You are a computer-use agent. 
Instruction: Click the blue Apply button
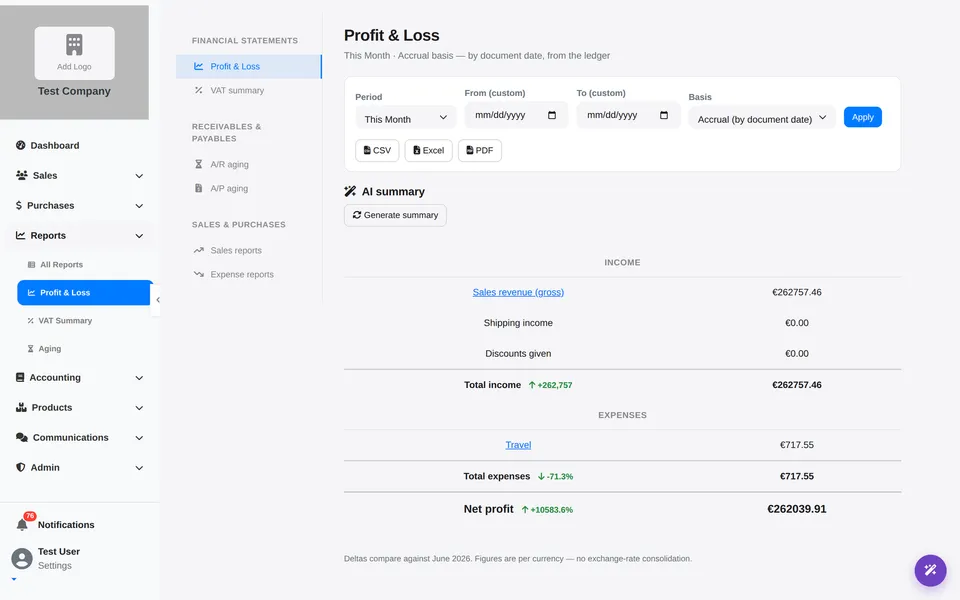click(863, 117)
